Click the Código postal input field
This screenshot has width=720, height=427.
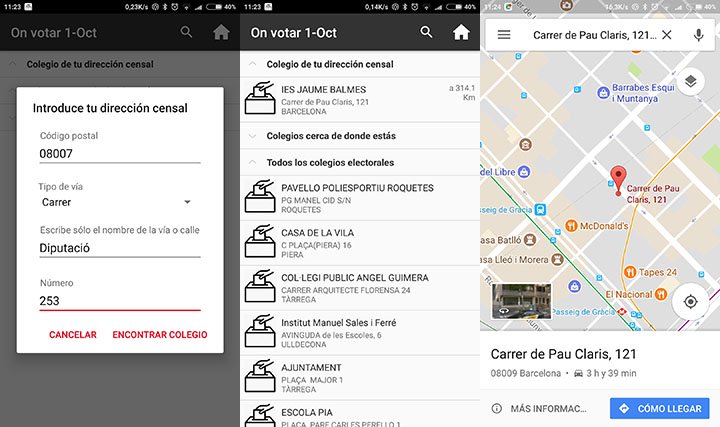(x=118, y=154)
